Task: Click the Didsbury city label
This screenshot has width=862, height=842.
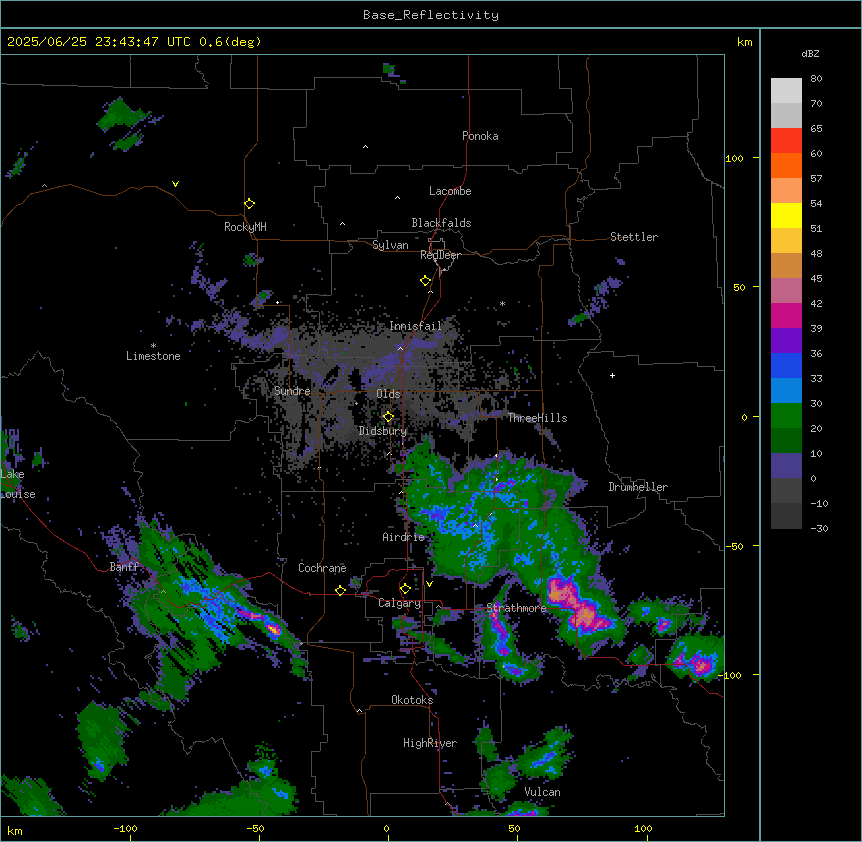Action: coord(383,431)
